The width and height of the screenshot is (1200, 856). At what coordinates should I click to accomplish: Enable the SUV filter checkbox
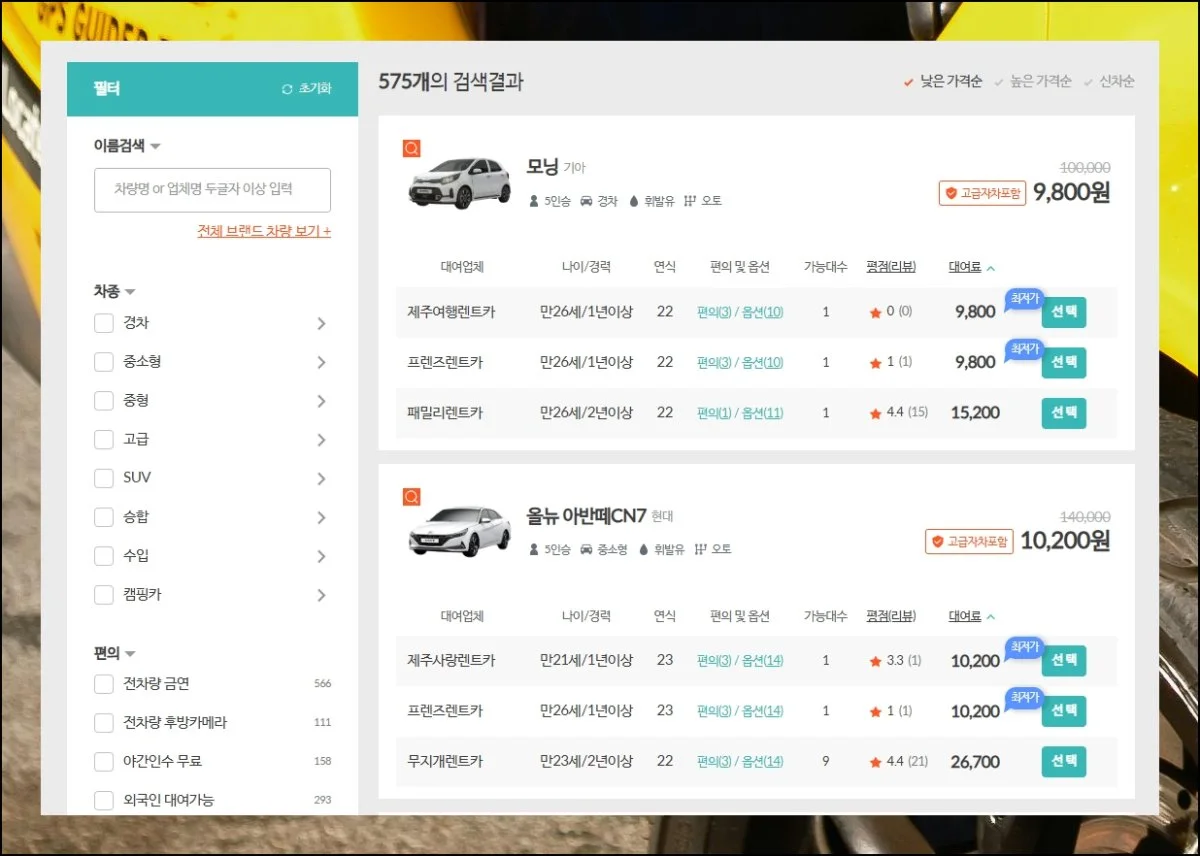[103, 478]
